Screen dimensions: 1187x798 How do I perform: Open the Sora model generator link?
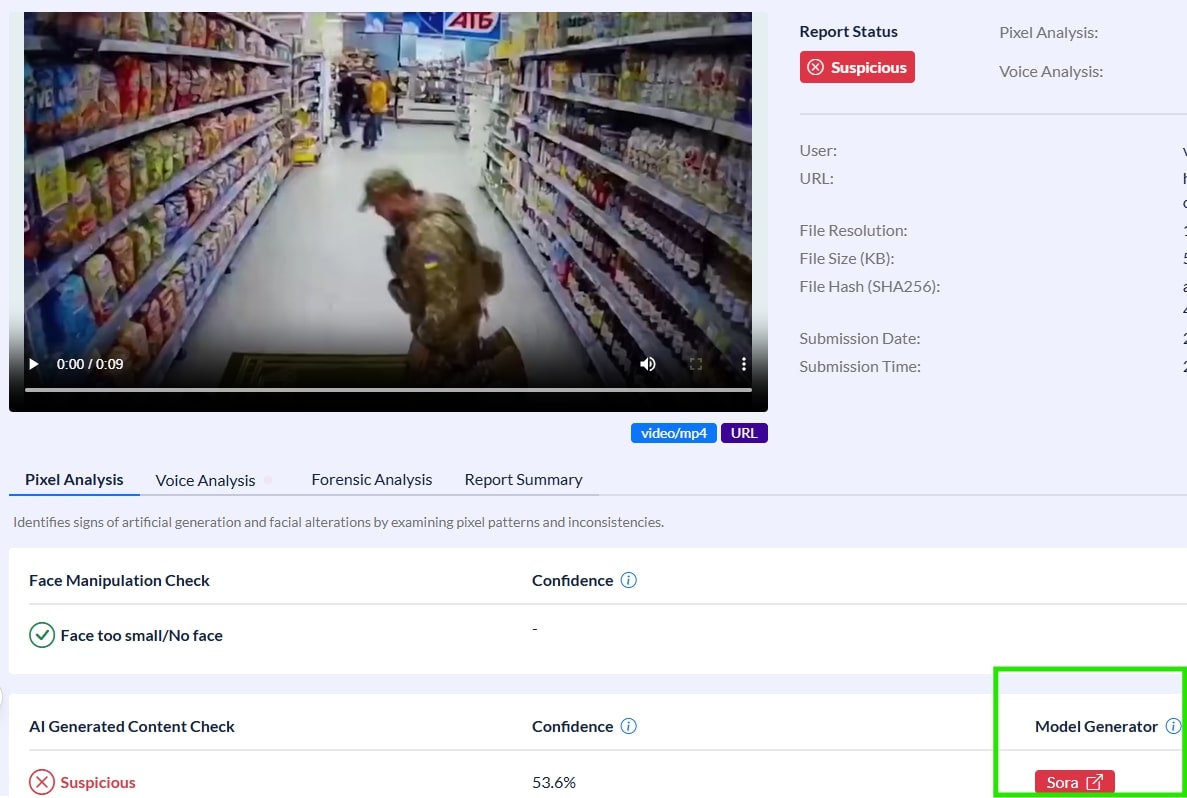coord(1074,782)
